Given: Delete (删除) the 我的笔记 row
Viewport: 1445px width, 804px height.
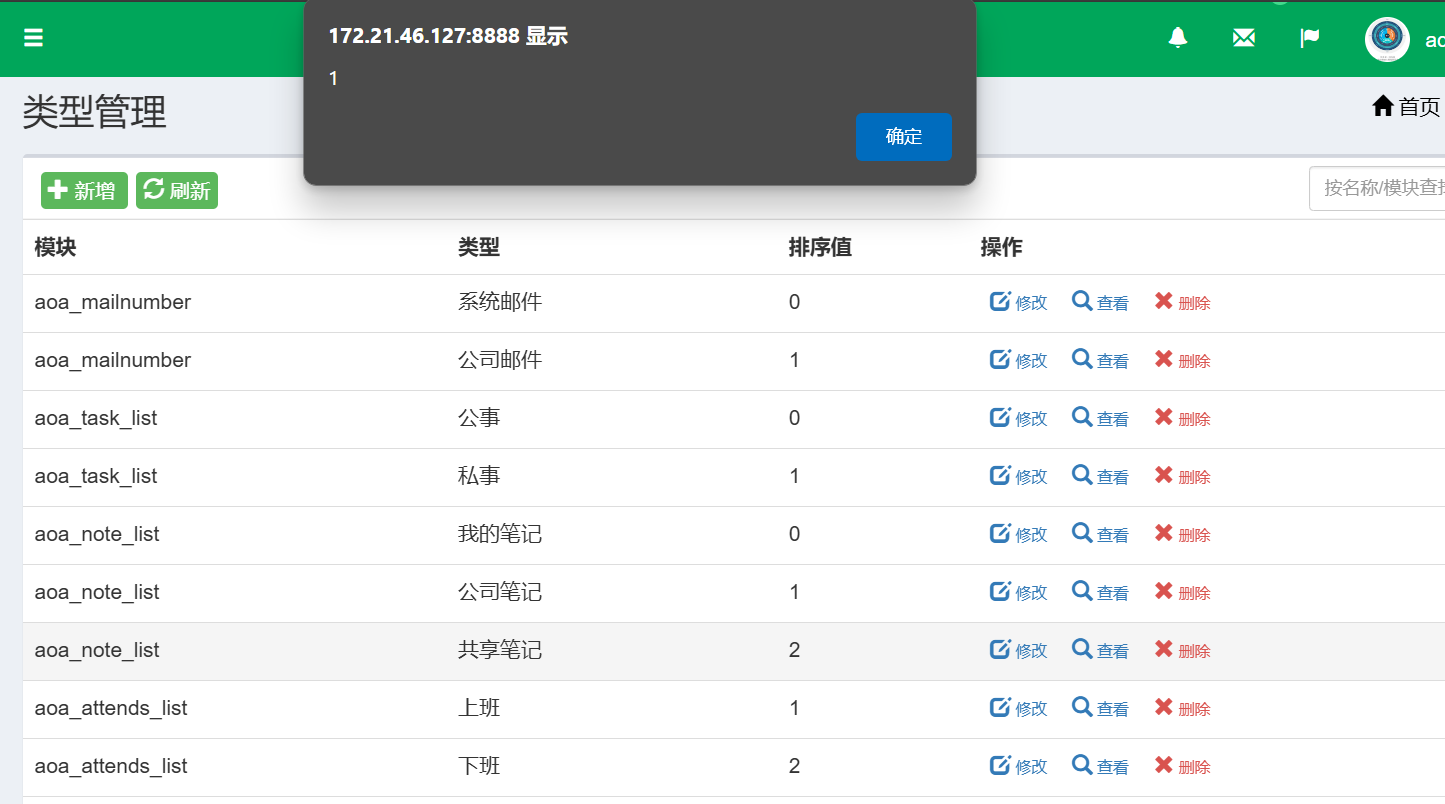Looking at the screenshot, I should click(1183, 534).
